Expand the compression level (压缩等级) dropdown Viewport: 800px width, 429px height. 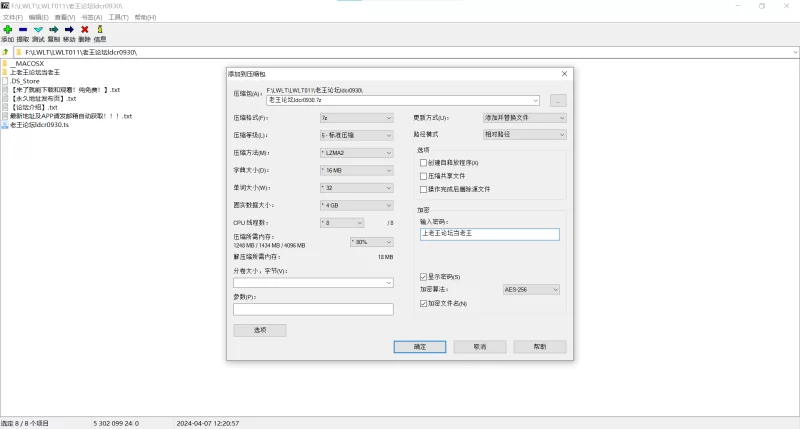pos(356,135)
